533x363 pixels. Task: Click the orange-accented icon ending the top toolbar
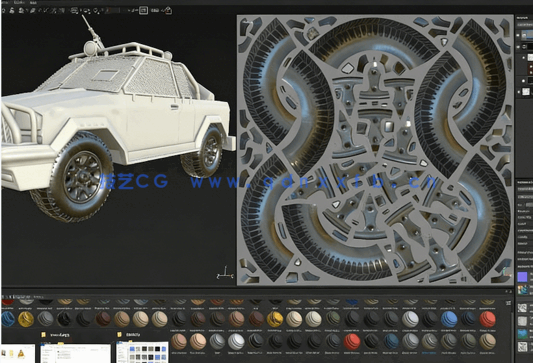168,11
